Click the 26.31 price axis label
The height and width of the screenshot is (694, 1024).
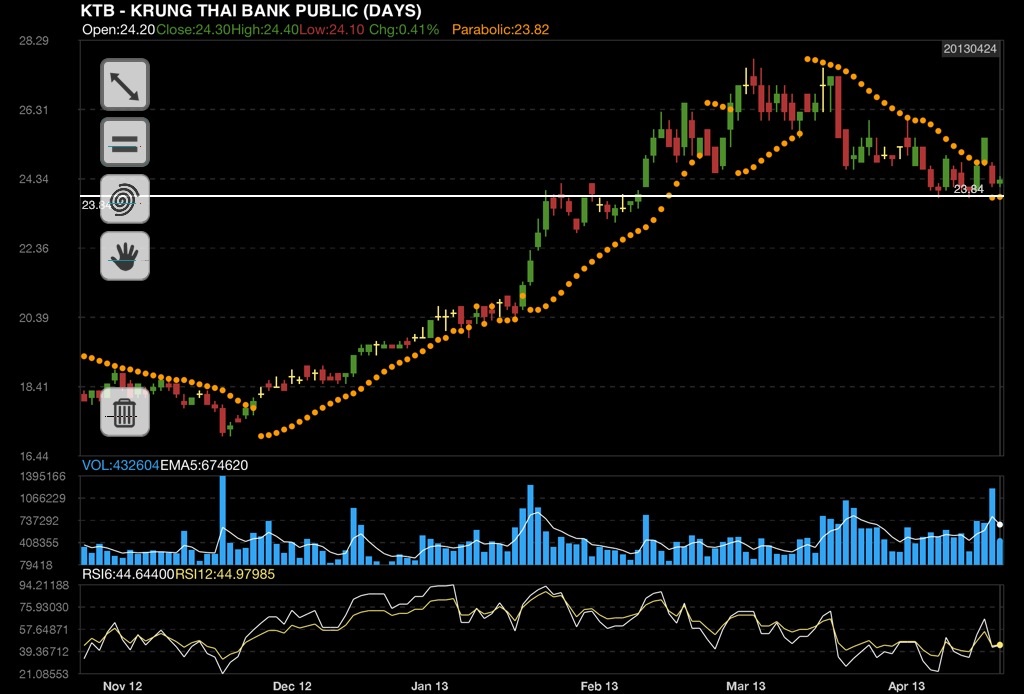pyautogui.click(x=34, y=110)
